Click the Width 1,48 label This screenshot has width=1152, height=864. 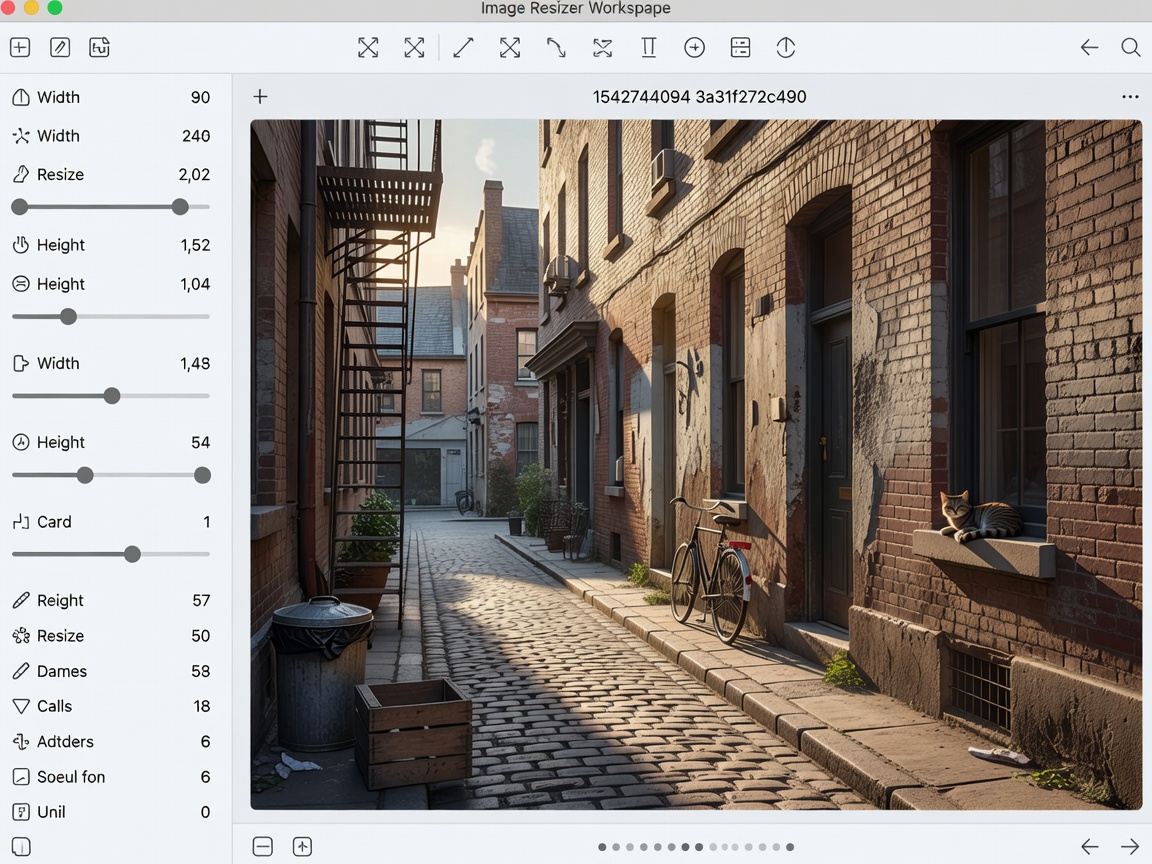[58, 363]
